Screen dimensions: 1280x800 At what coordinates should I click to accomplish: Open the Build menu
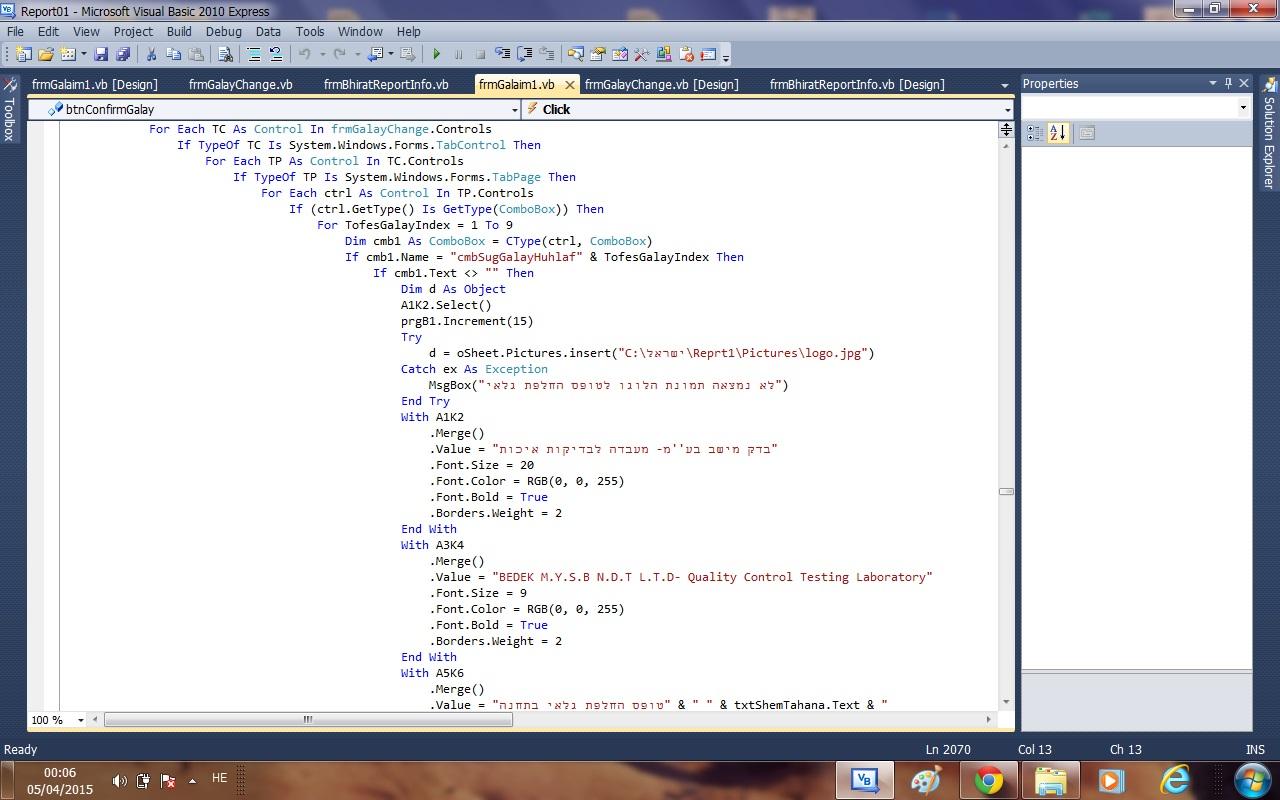tap(179, 32)
